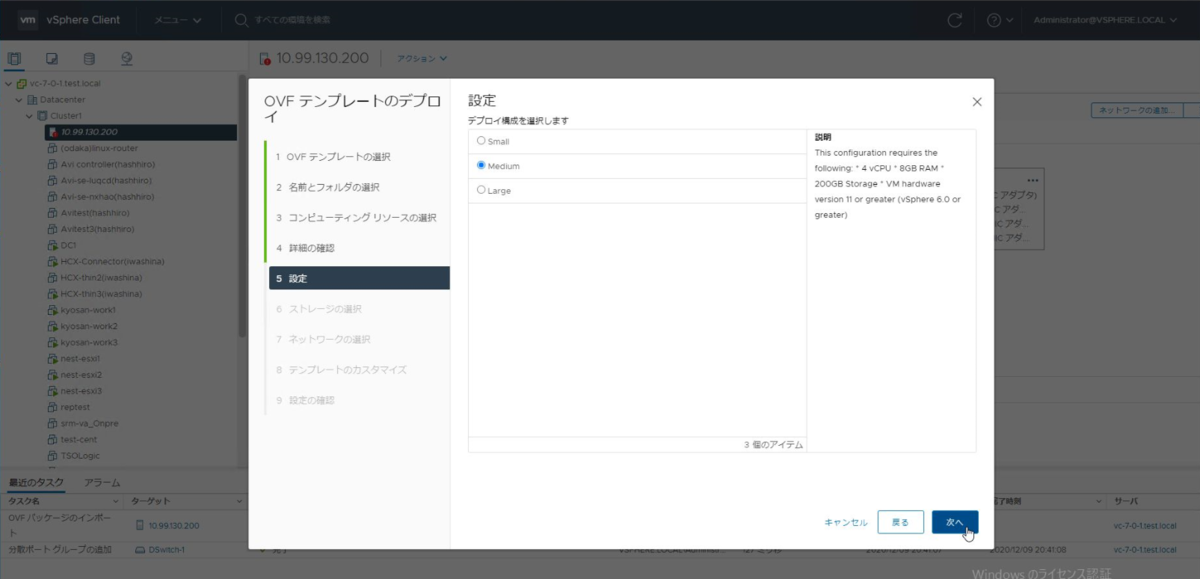Switch to 最近のタスク tab

(x=36, y=482)
